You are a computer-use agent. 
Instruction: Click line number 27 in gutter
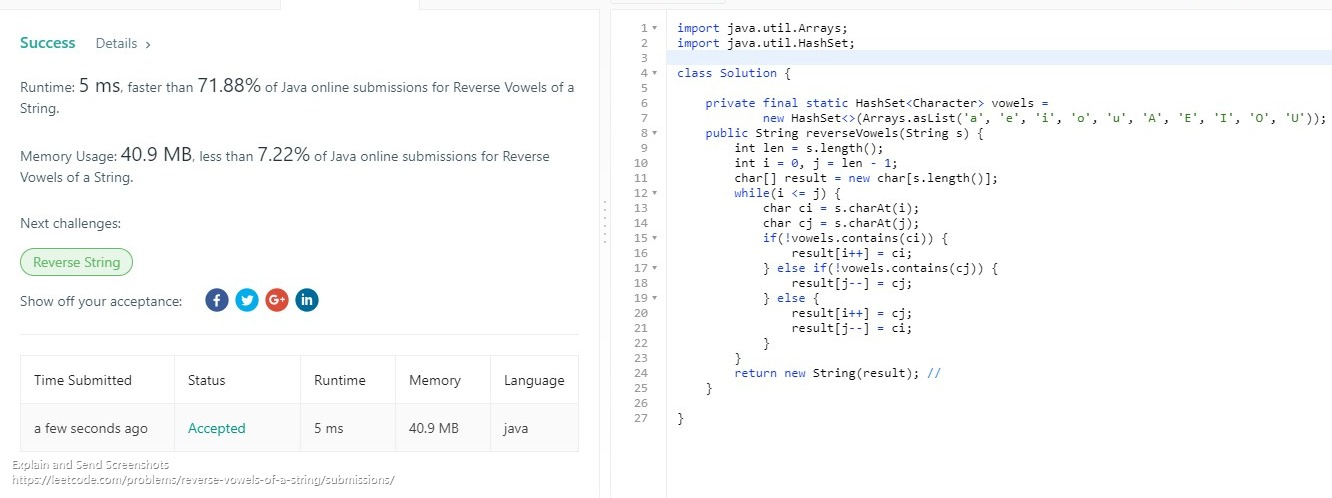pos(641,418)
